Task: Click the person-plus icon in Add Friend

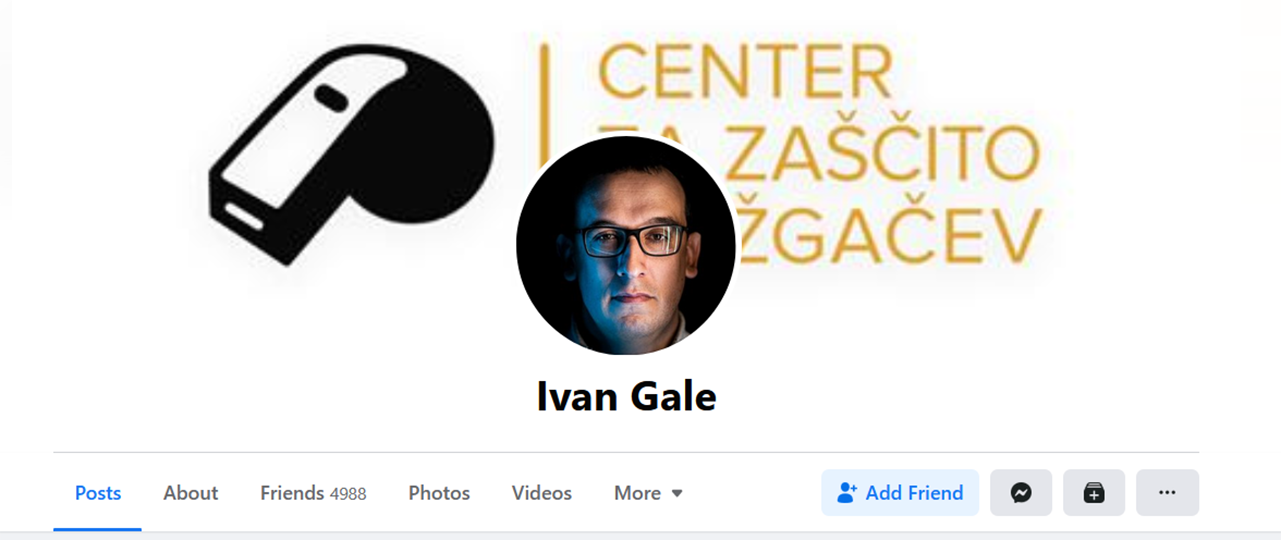Action: pos(847,493)
